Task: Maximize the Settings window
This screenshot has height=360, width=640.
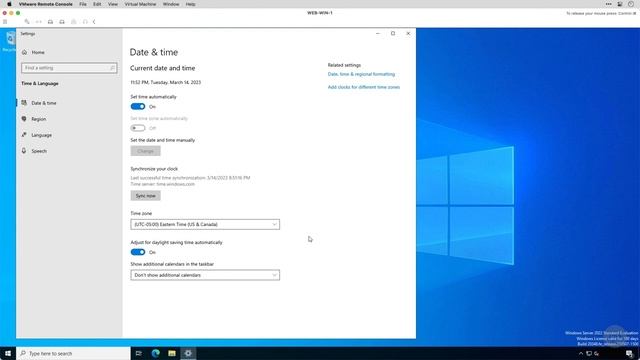Action: tap(393, 33)
